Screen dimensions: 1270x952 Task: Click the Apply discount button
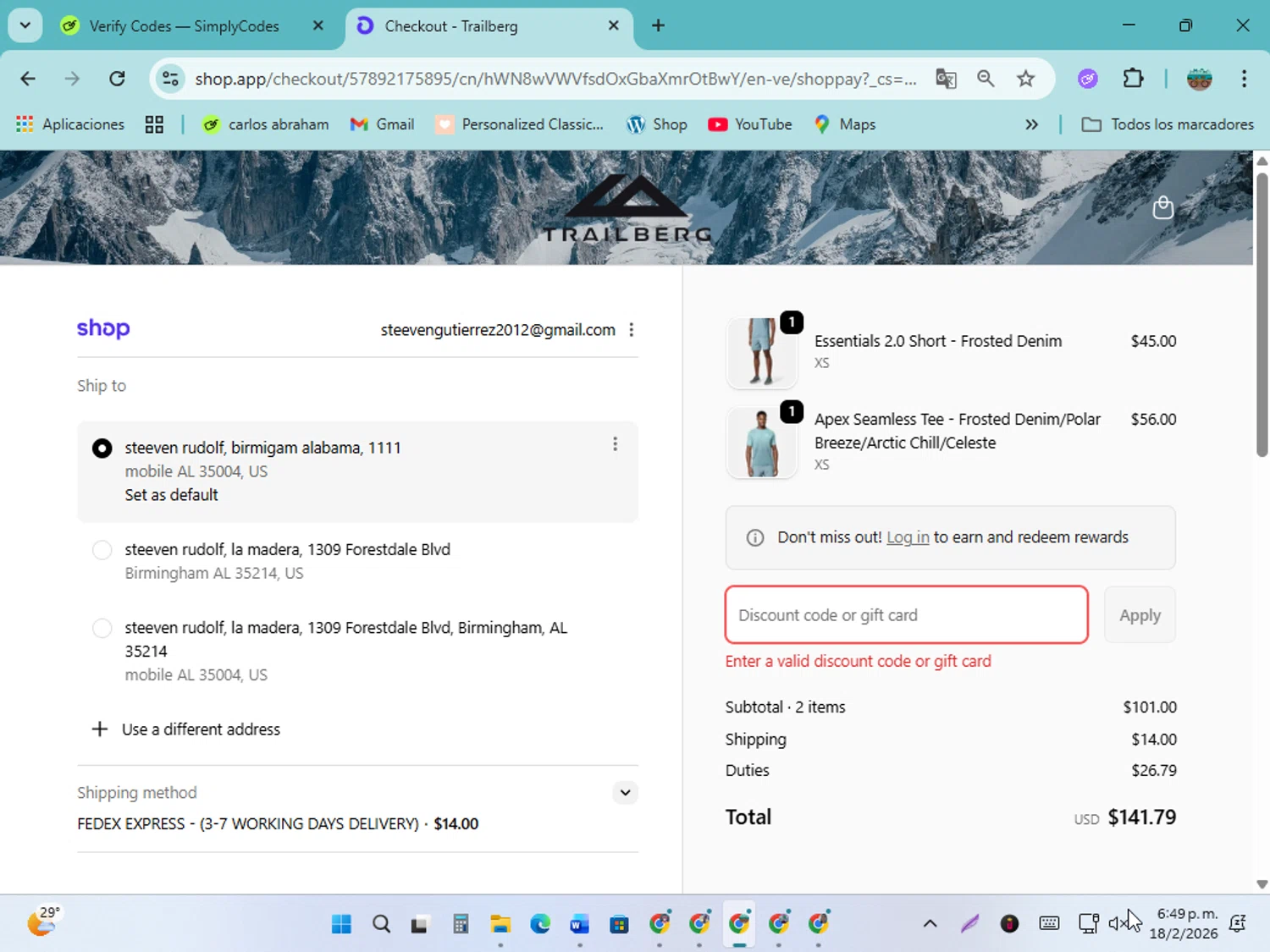[x=1140, y=615]
